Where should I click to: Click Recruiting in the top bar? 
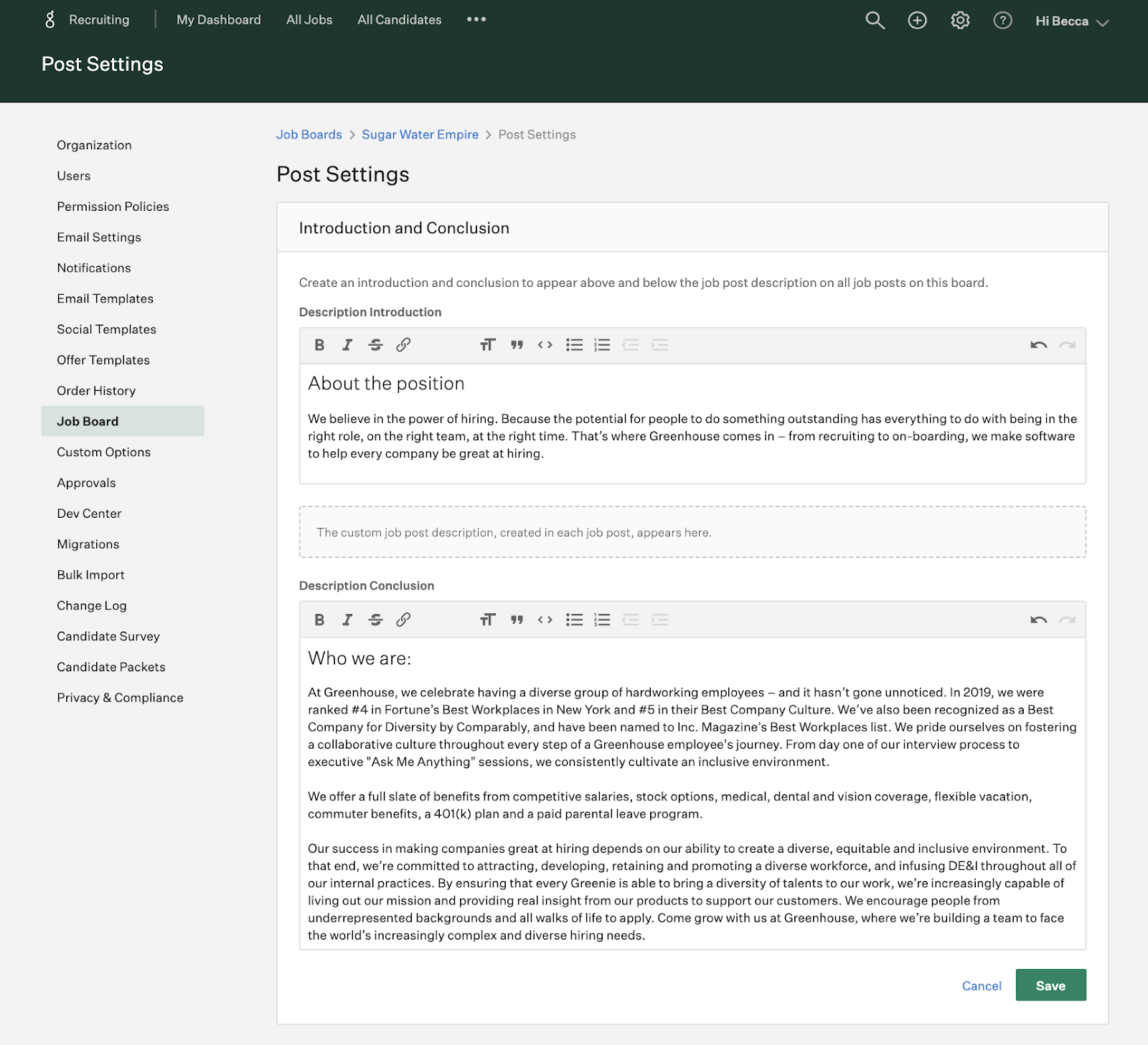pyautogui.click(x=99, y=20)
